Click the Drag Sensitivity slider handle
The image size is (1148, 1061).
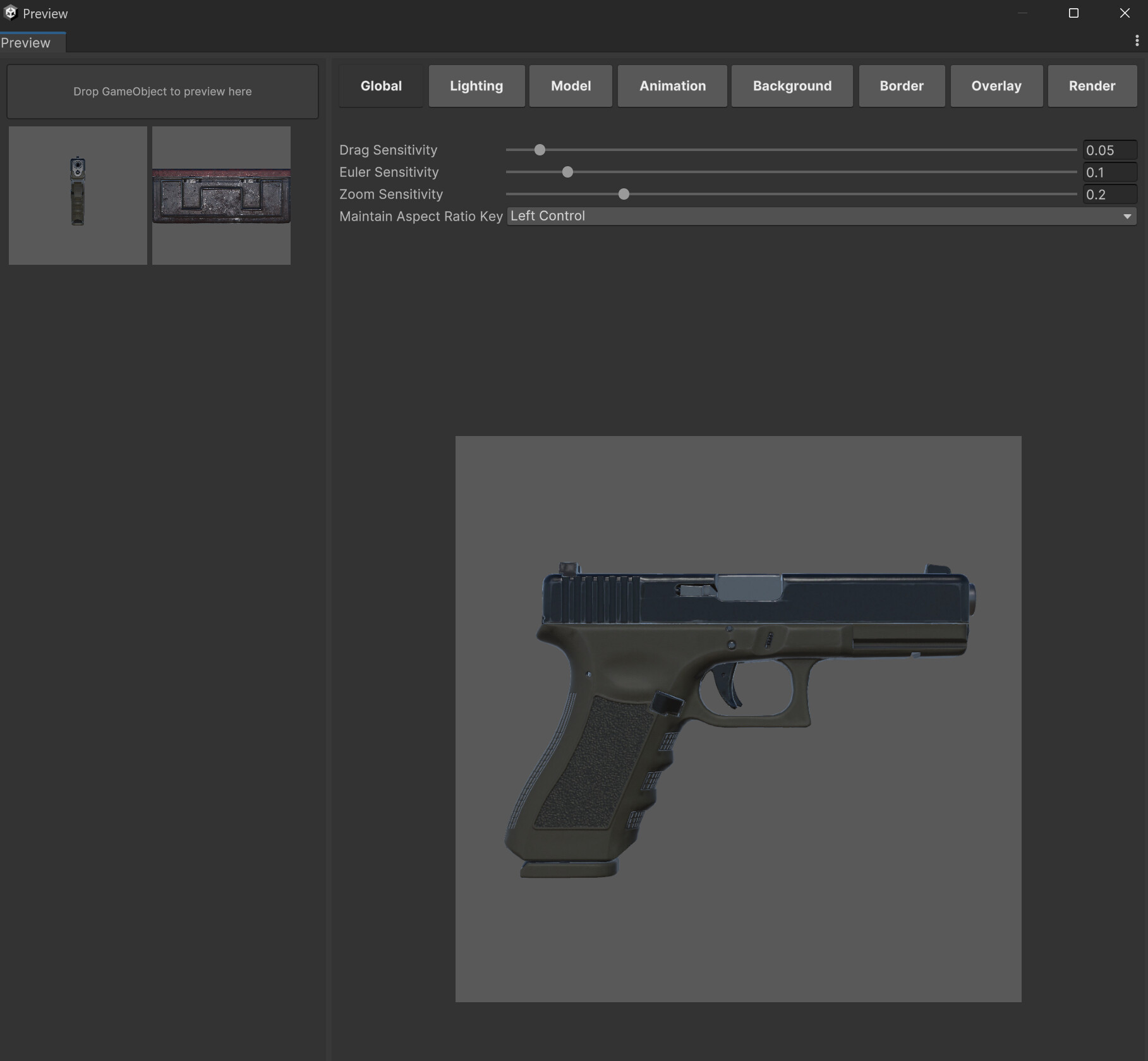[539, 150]
